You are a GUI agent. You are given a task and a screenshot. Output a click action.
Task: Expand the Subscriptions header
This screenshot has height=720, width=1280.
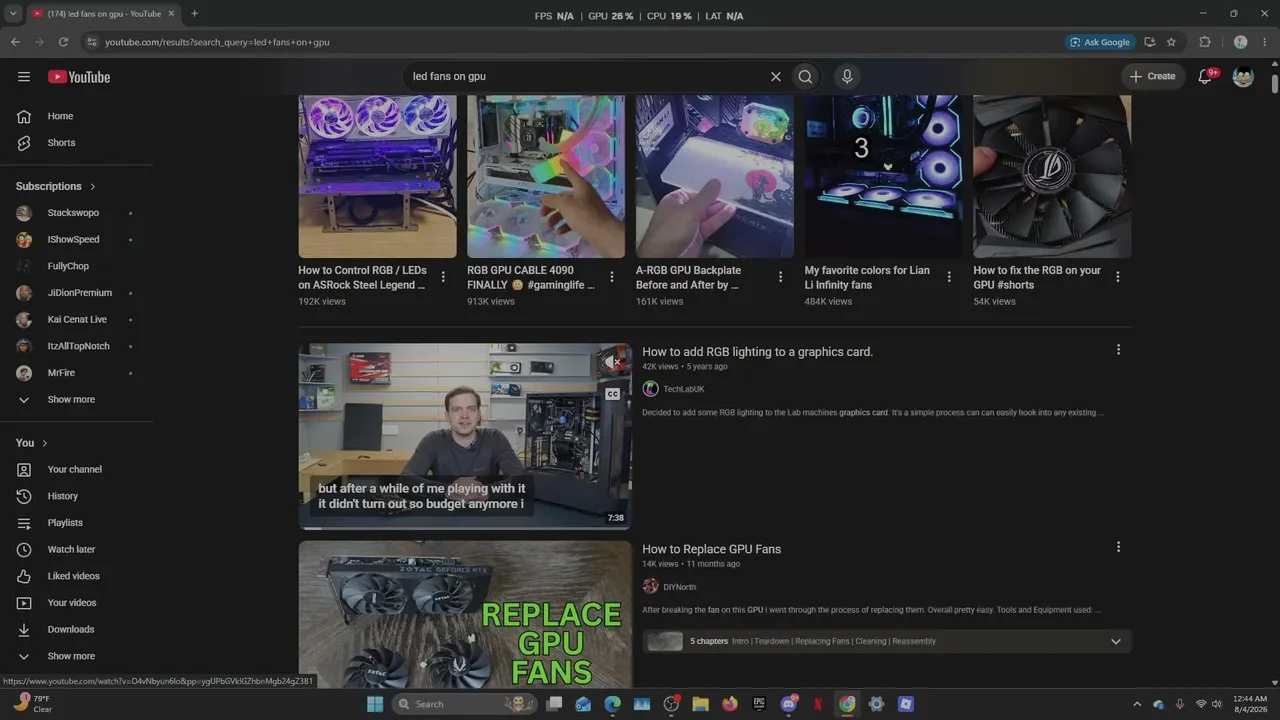pos(56,186)
